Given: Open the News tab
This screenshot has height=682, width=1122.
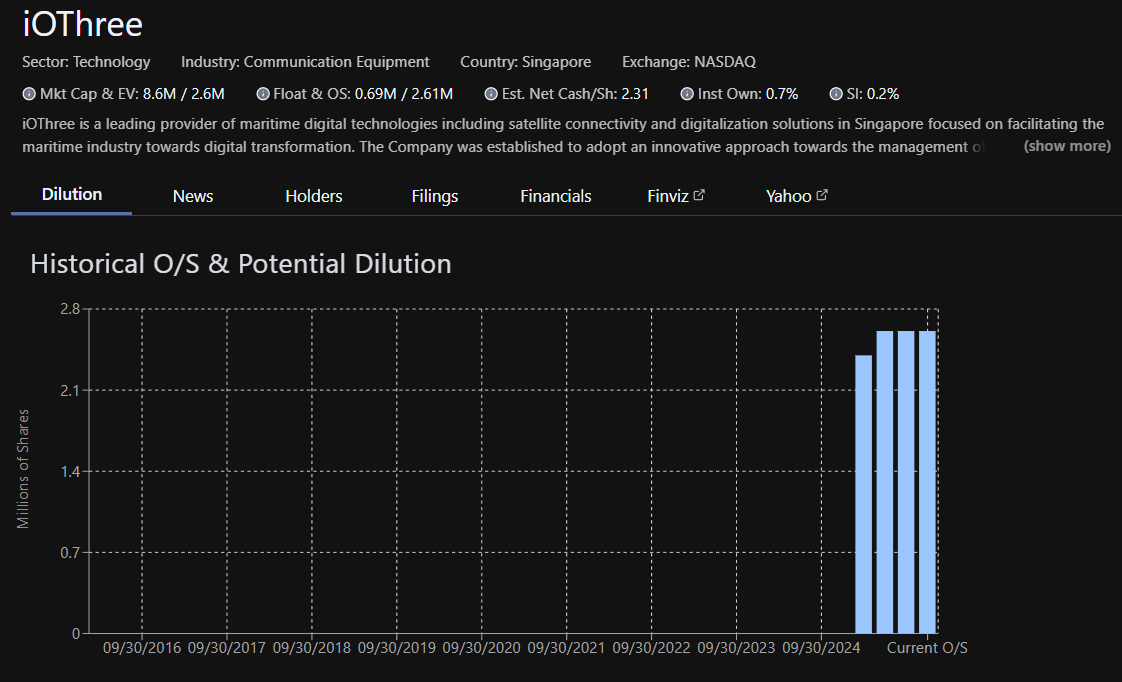Looking at the screenshot, I should 192,196.
